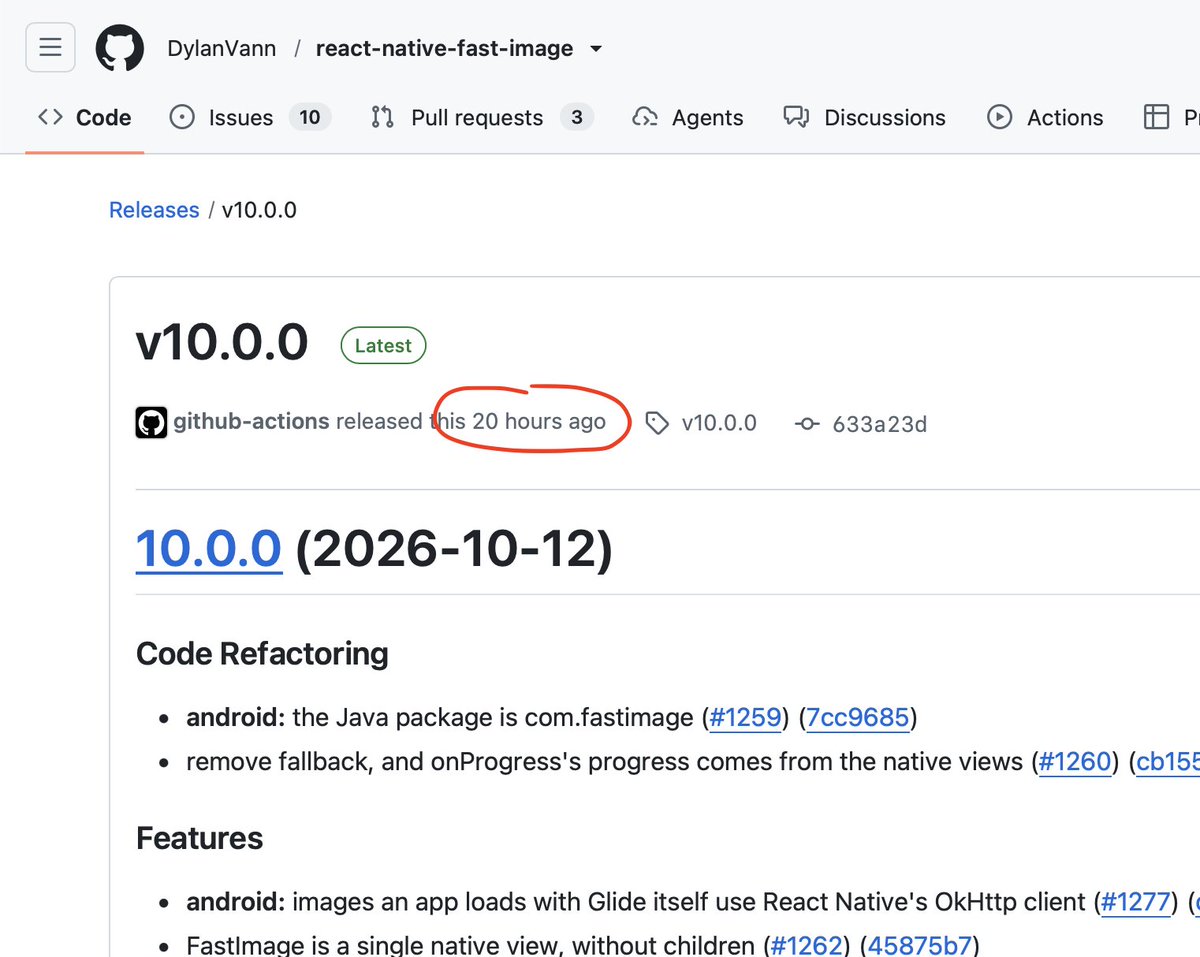
Task: Click the GitHub logo
Action: click(120, 48)
